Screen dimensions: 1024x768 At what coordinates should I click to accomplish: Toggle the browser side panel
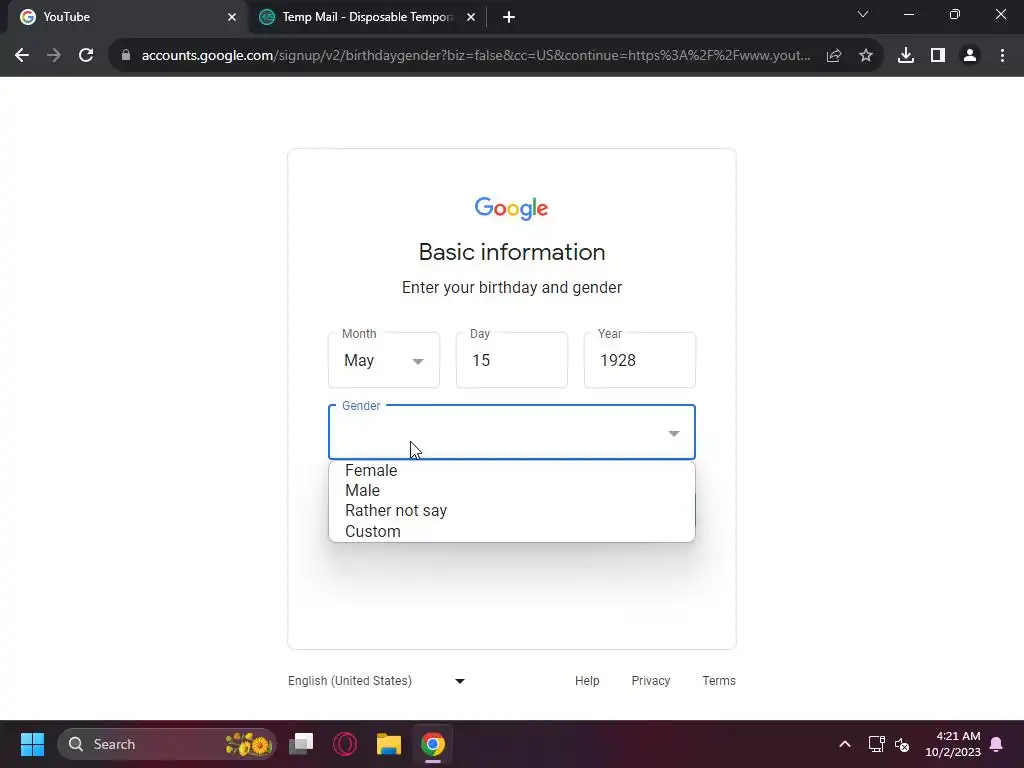pos(938,56)
